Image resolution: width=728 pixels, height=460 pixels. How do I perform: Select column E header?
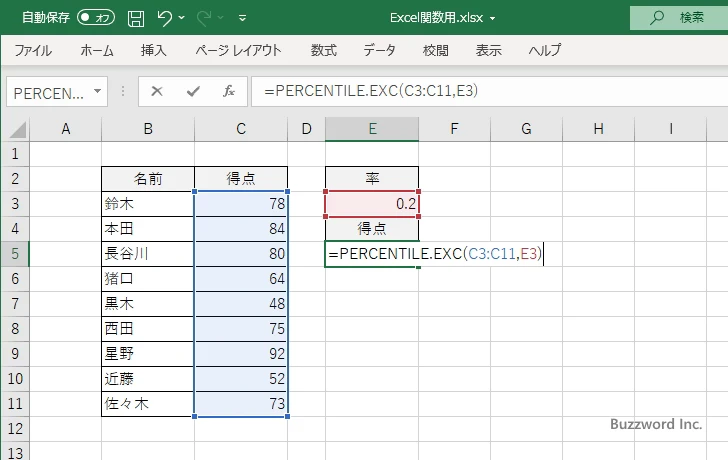[x=372, y=129]
